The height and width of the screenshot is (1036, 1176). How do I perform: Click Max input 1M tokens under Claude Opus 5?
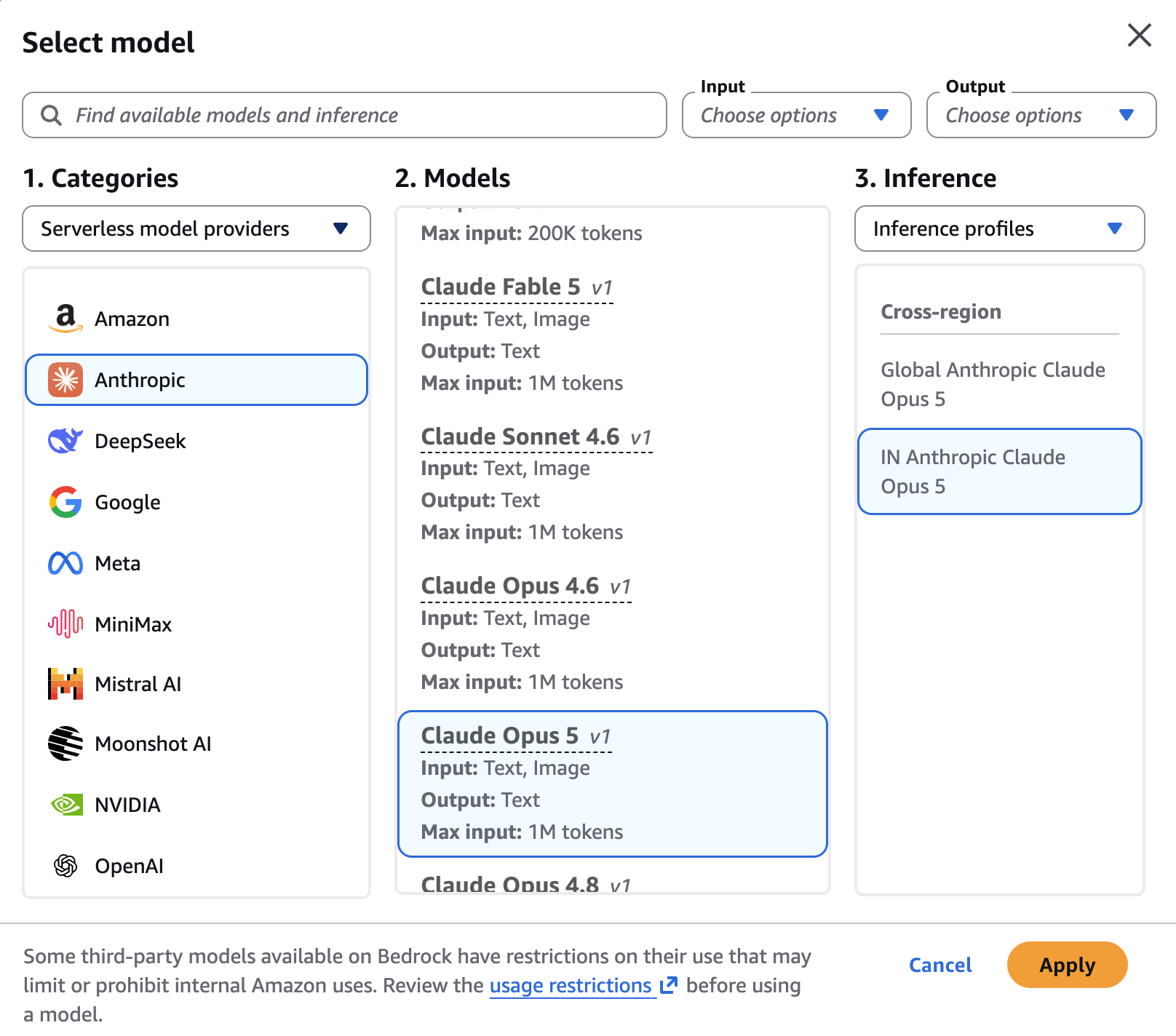click(x=522, y=832)
